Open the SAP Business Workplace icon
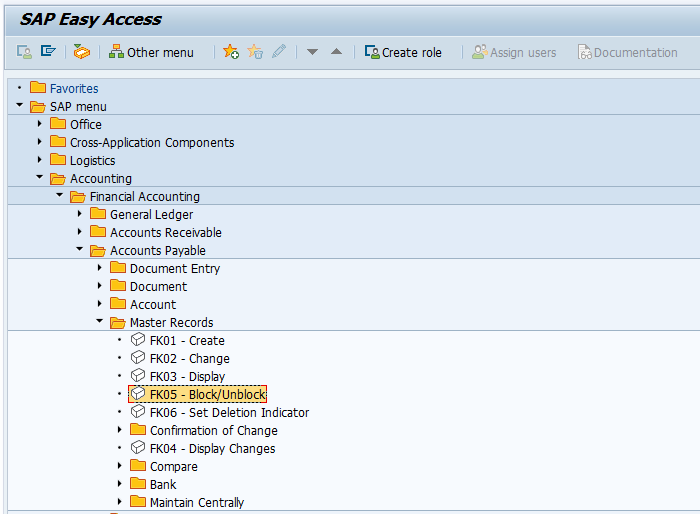The width and height of the screenshot is (700, 514). pyautogui.click(x=82, y=52)
